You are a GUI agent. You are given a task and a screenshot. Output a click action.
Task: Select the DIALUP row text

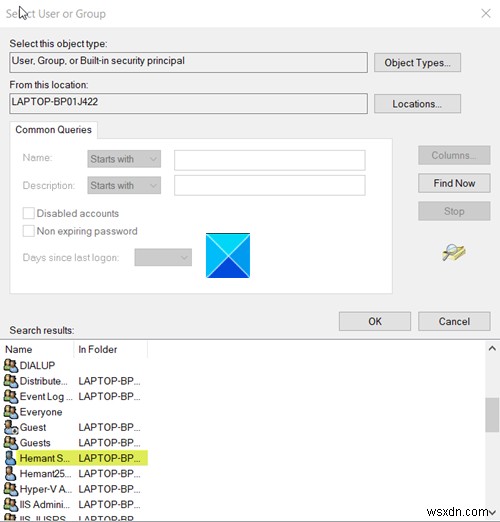tap(37, 365)
